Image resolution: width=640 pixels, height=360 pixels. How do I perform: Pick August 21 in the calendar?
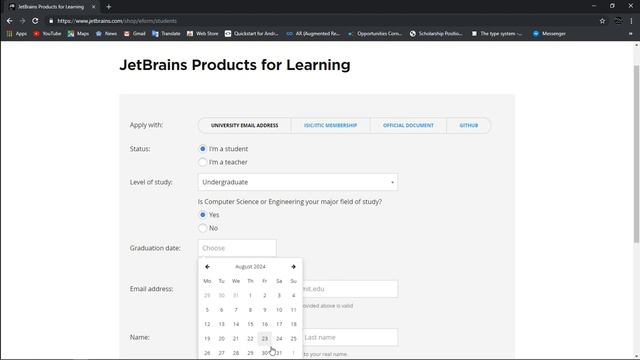point(236,338)
